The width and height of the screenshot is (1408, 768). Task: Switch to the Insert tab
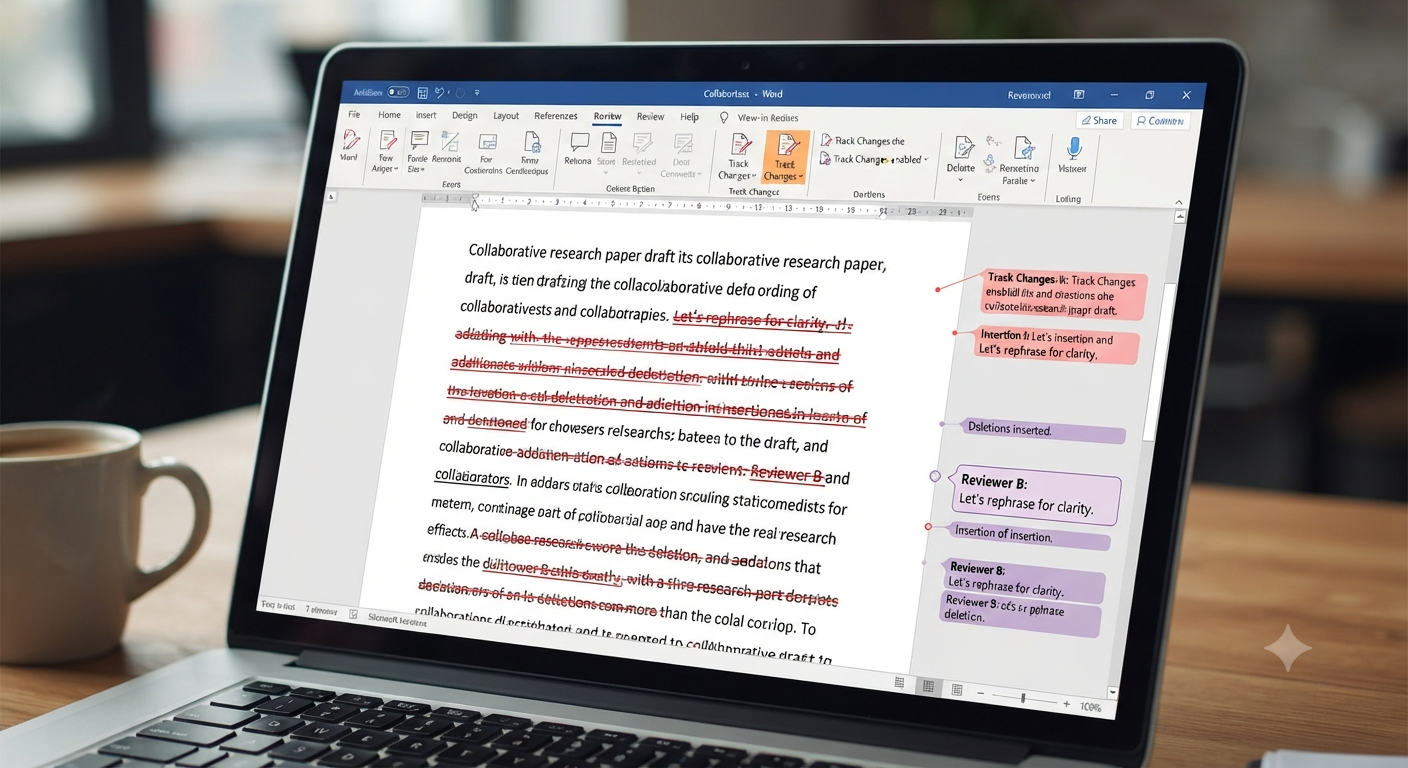[426, 115]
